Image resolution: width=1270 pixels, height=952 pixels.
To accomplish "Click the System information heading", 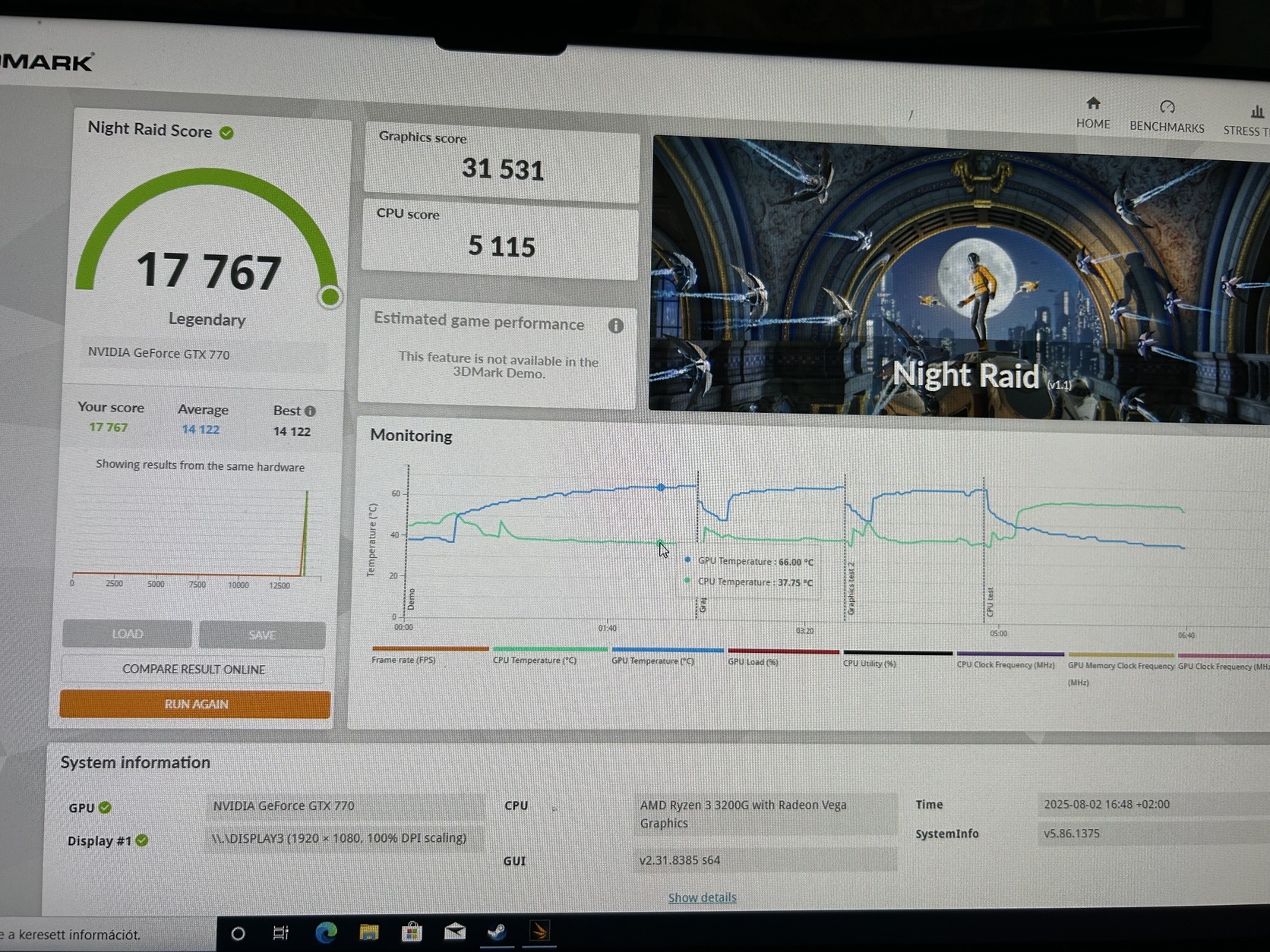I will (135, 762).
